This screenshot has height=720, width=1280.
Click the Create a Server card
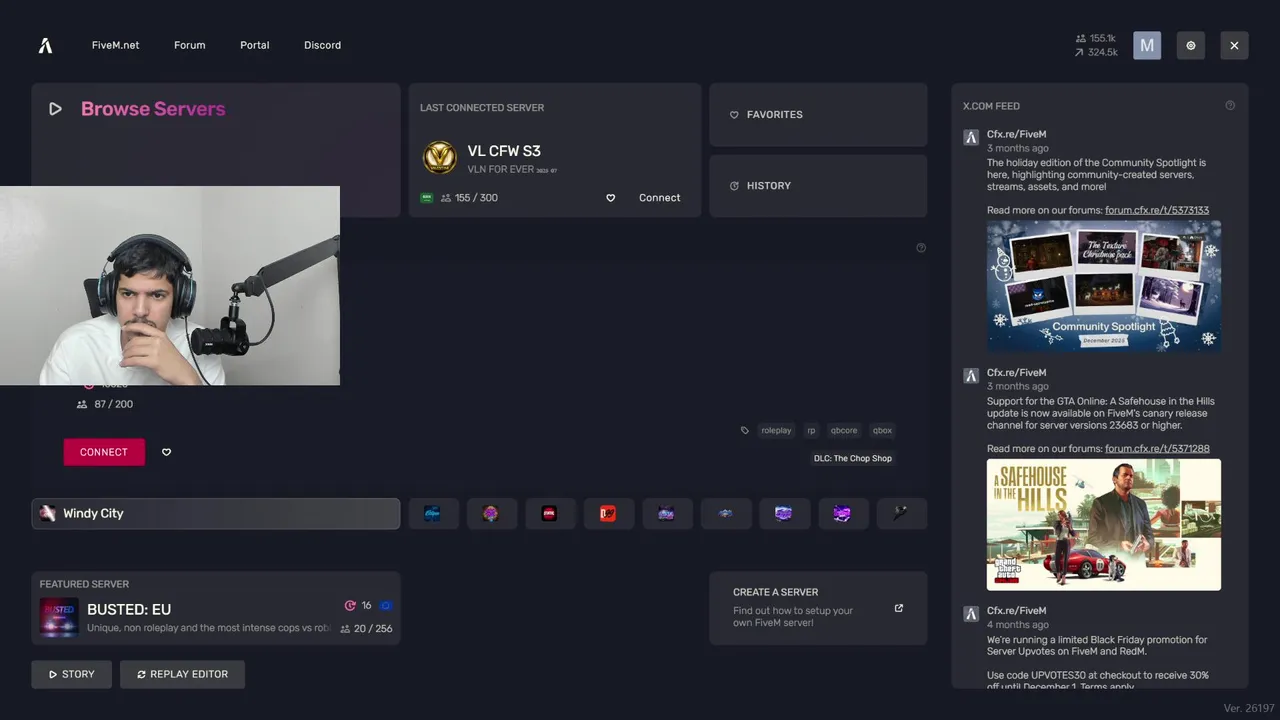coord(818,608)
